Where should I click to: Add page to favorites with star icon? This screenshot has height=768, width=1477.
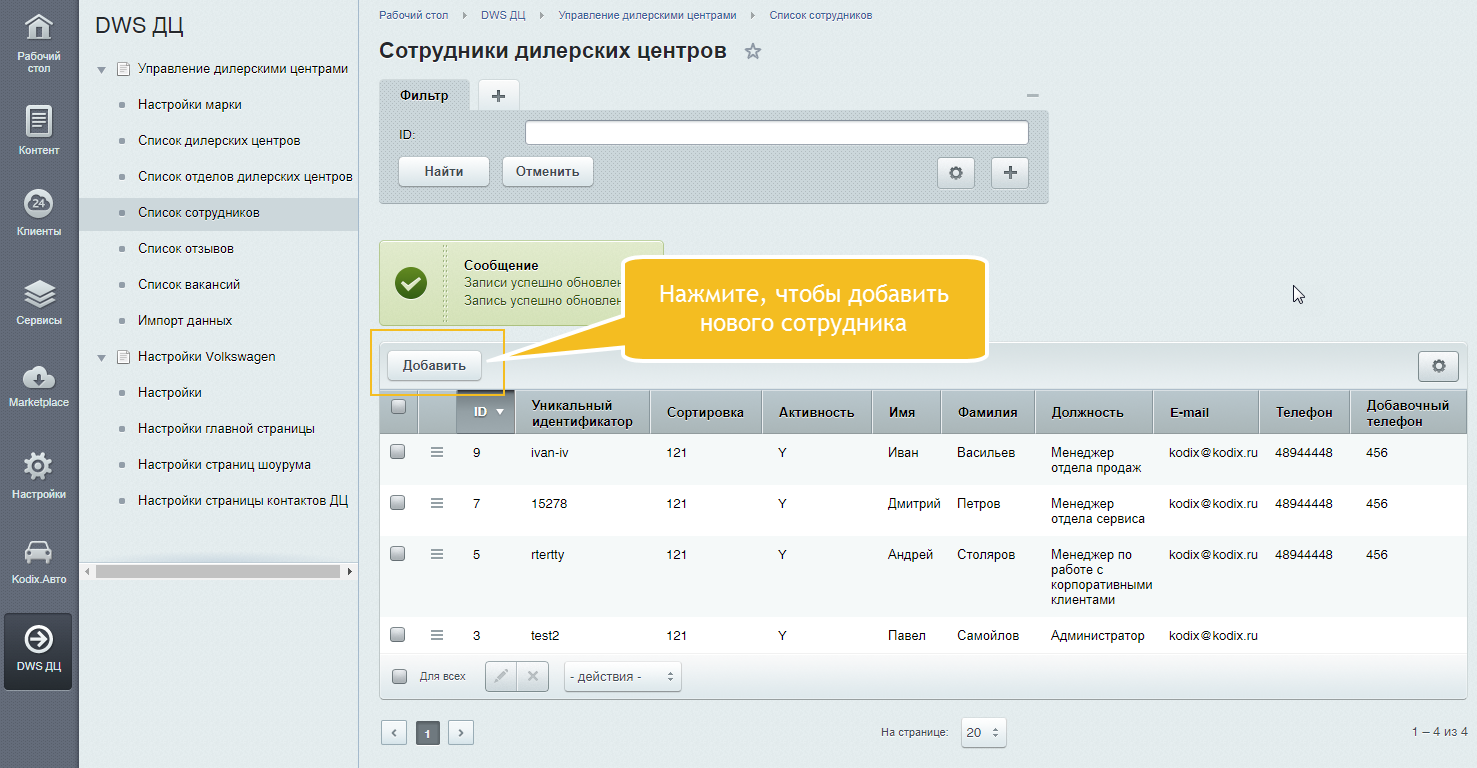tap(753, 52)
